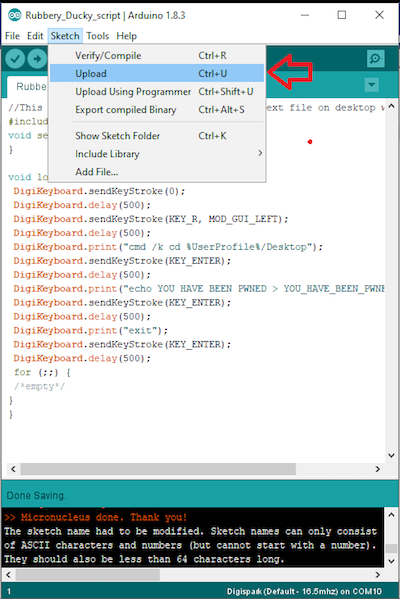Click the 'Done Saving.' status message

36,495
